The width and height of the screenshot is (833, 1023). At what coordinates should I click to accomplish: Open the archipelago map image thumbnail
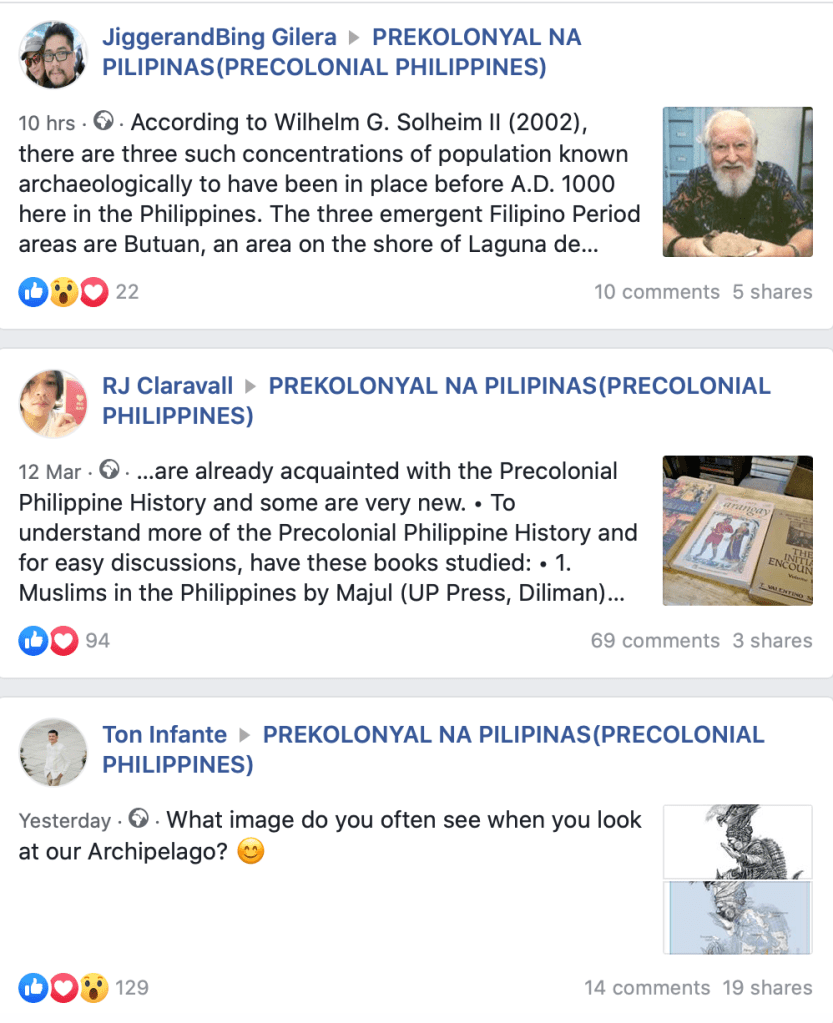738,879
